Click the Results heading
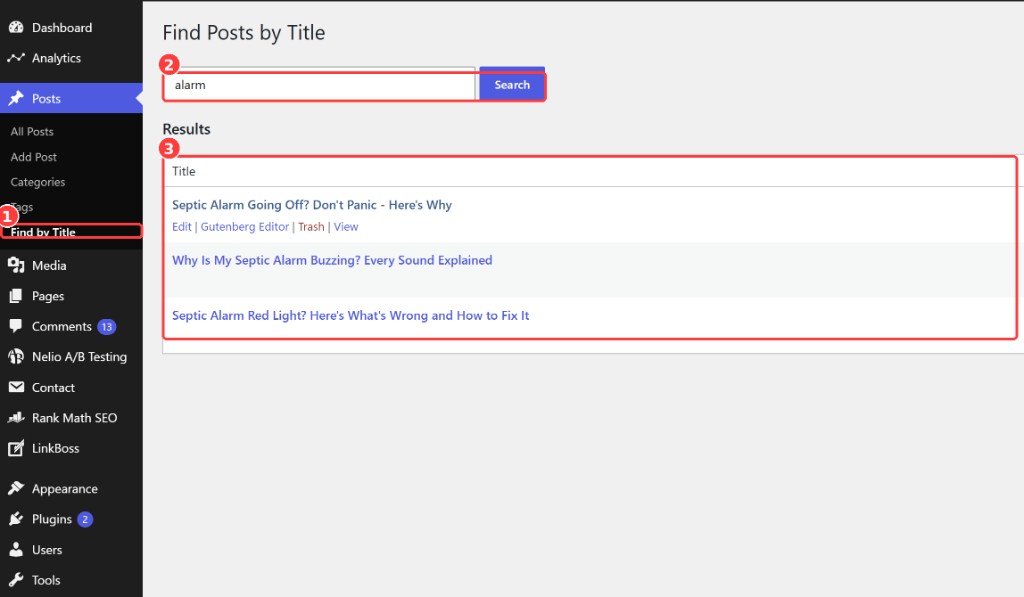Viewport: 1024px width, 597px height. pos(186,129)
